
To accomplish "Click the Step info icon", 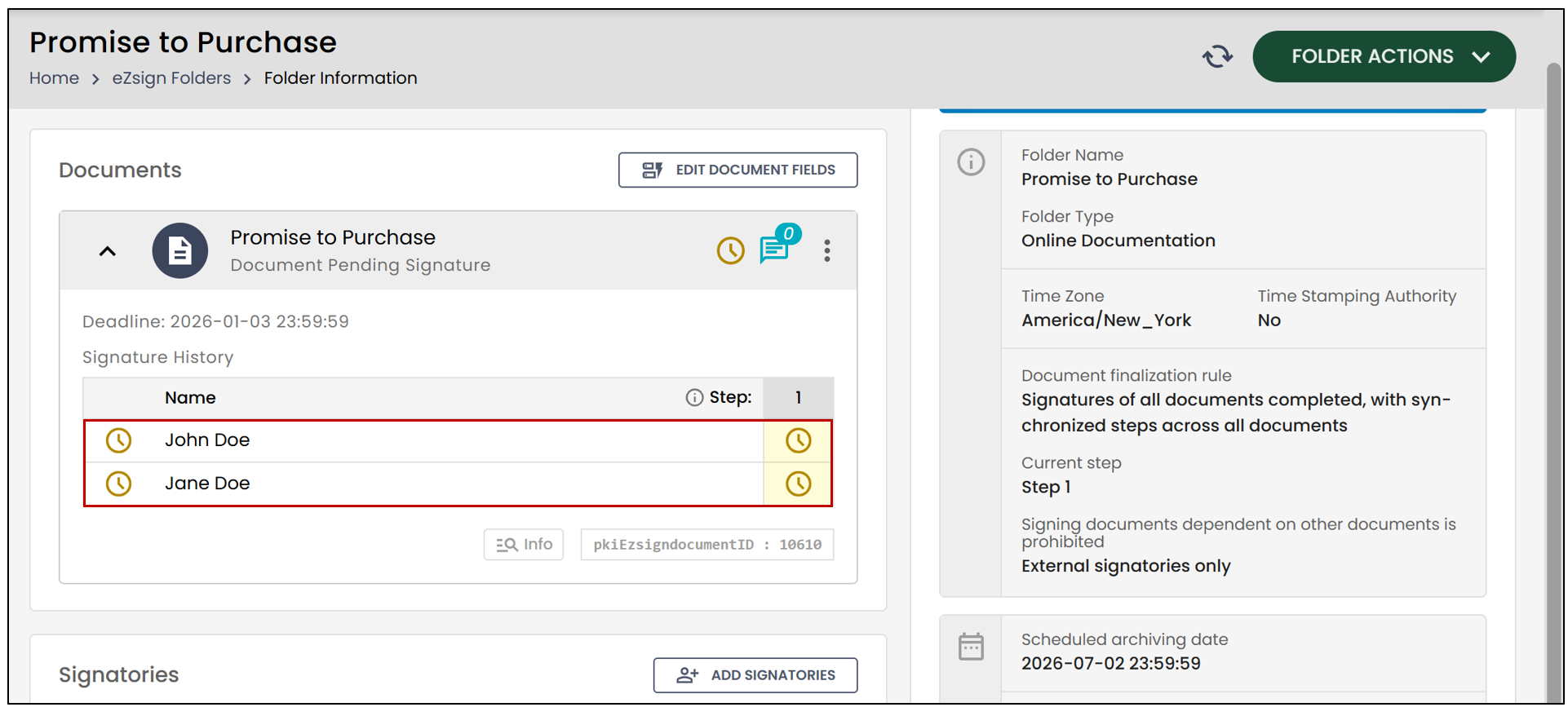I will click(x=693, y=397).
